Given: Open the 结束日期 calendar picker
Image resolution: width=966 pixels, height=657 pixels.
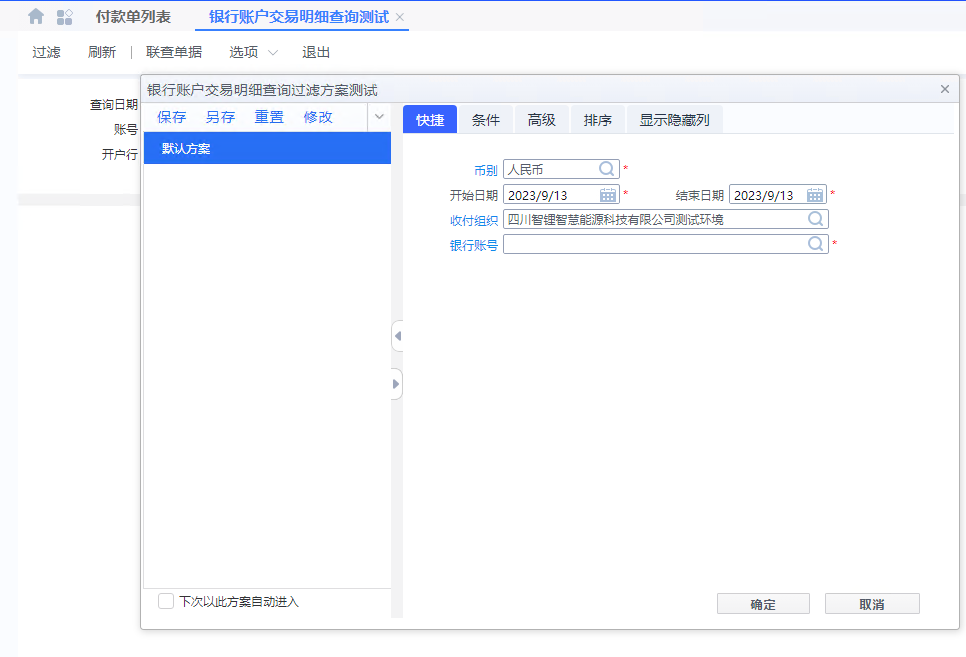Looking at the screenshot, I should [814, 195].
